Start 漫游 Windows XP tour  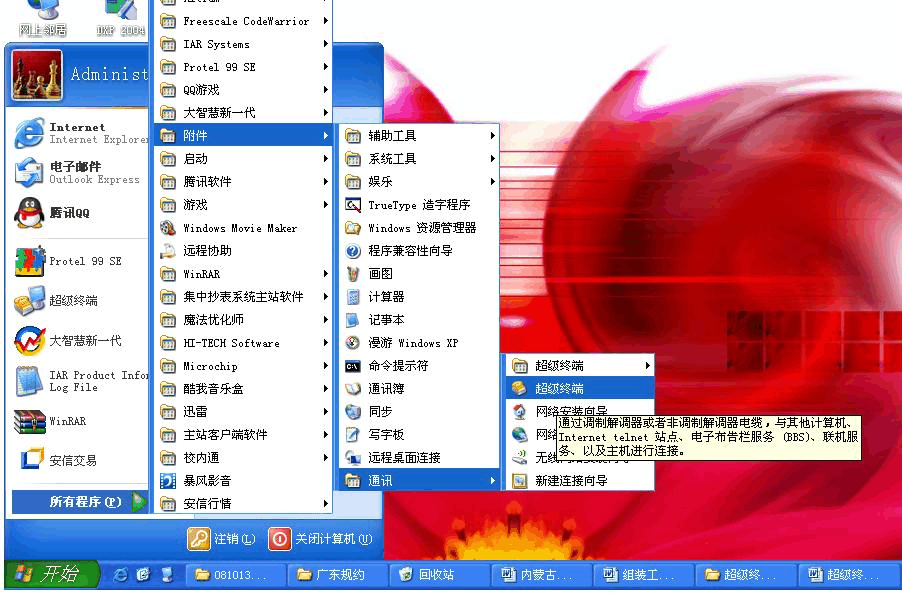(x=419, y=343)
